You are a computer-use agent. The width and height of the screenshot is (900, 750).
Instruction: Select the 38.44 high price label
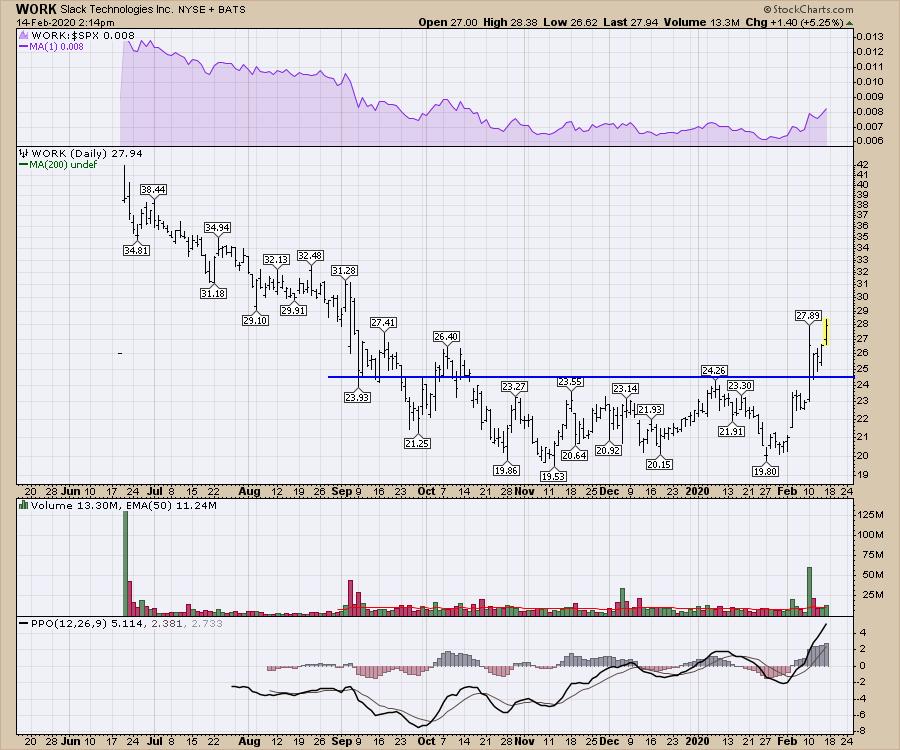153,189
